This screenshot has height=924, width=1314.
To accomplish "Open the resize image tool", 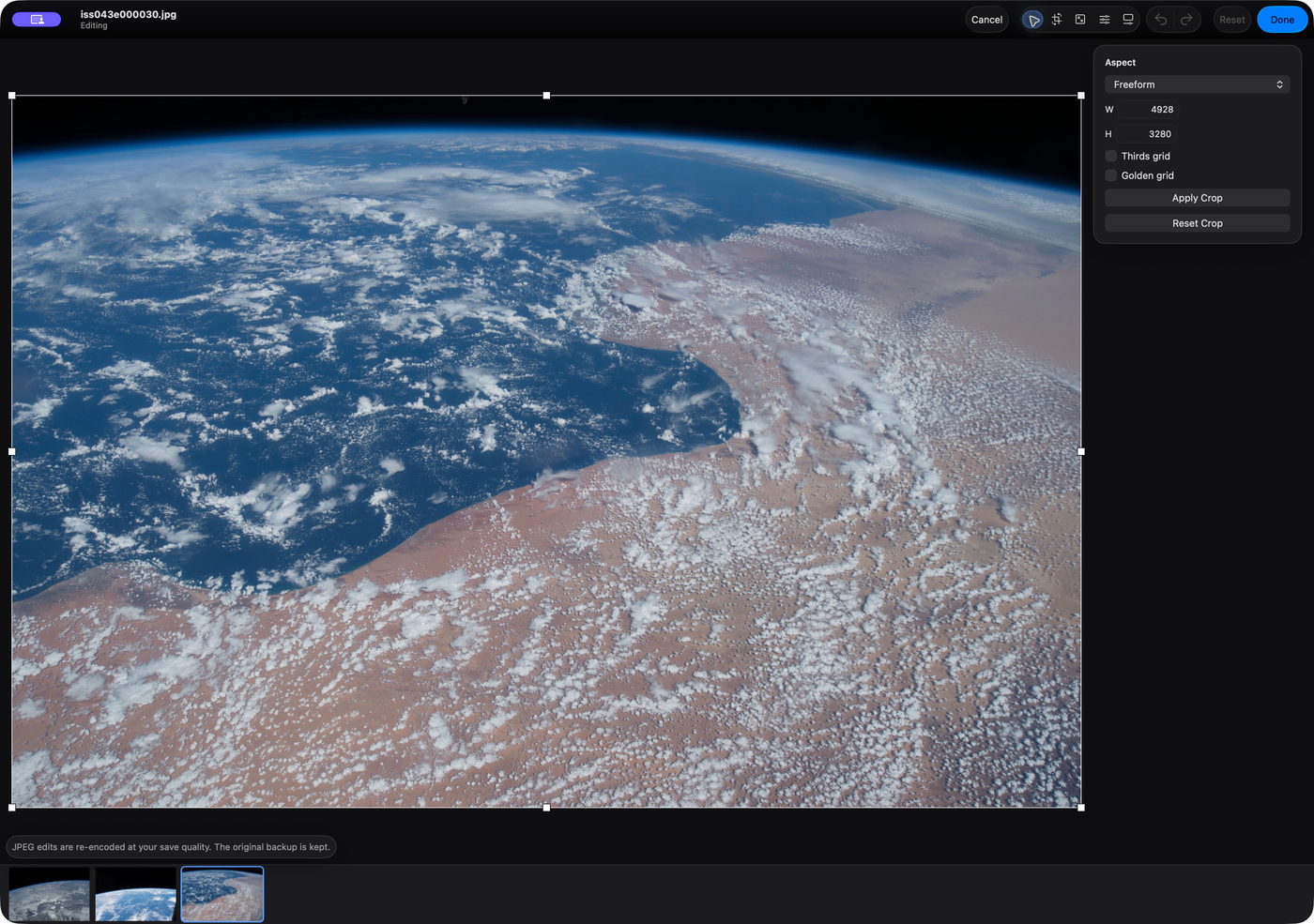I will (x=1080, y=20).
